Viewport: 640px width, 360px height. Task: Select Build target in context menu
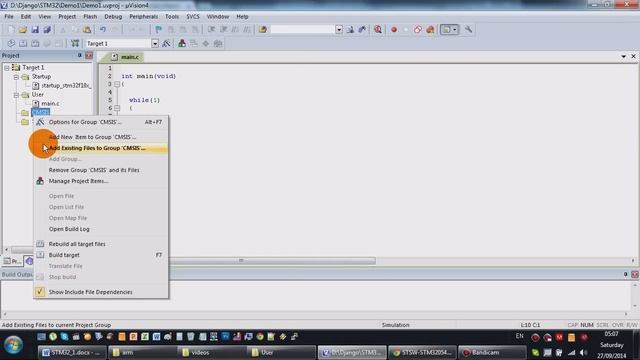pyautogui.click(x=101, y=255)
